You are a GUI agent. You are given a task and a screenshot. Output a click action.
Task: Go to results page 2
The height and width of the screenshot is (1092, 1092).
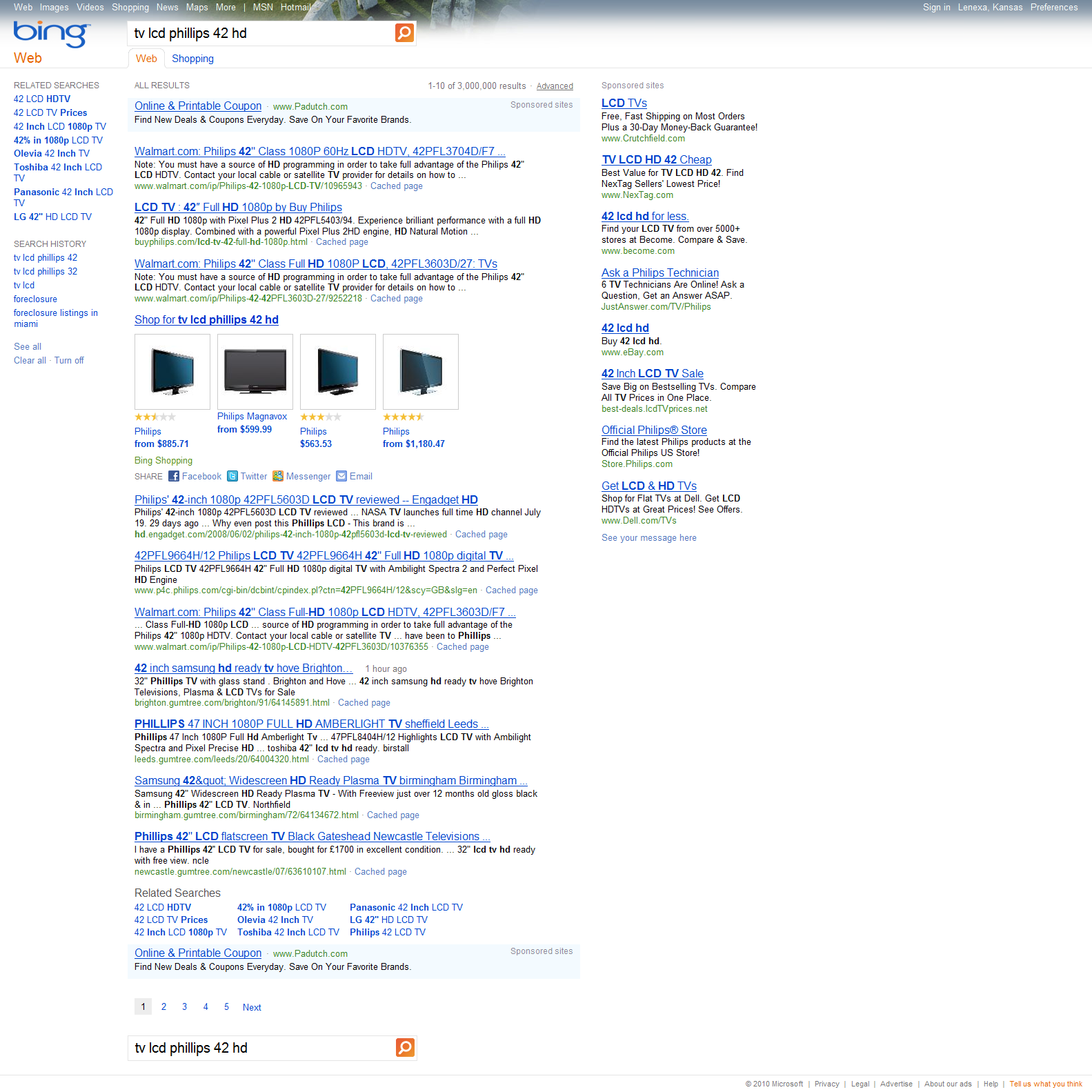(163, 1006)
